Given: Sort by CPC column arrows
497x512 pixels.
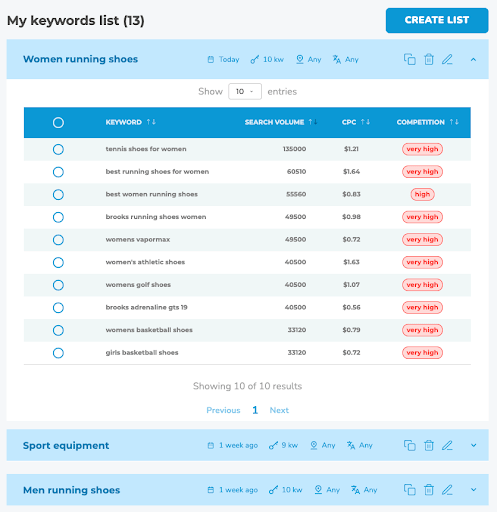Looking at the screenshot, I should [x=365, y=122].
